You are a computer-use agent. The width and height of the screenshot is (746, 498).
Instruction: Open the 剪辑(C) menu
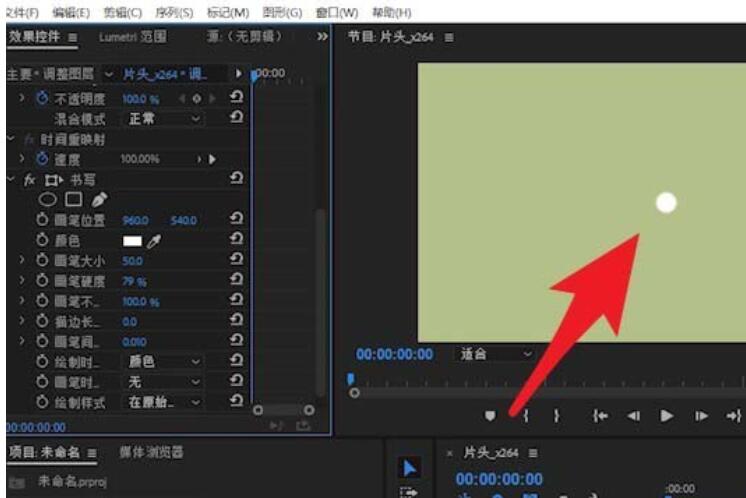[x=123, y=12]
